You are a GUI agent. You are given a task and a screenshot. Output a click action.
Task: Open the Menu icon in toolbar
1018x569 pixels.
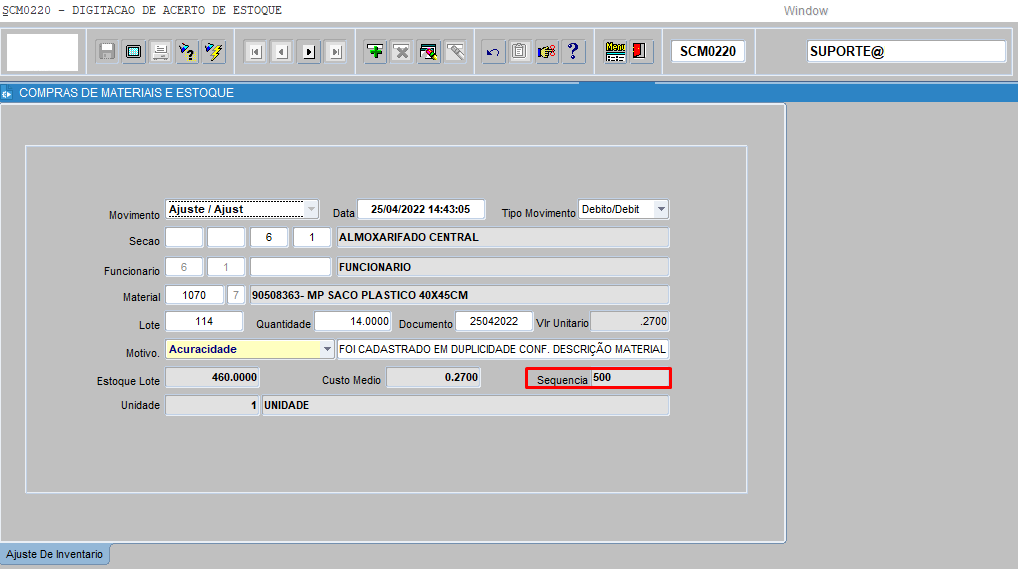[615, 51]
